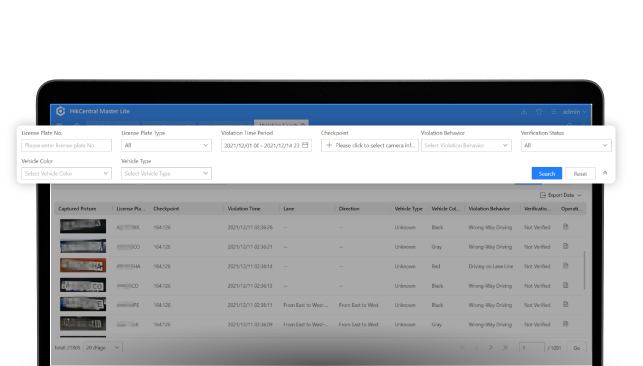Click the Violation Behavior column header
The width and height of the screenshot is (643, 366).
pos(489,209)
